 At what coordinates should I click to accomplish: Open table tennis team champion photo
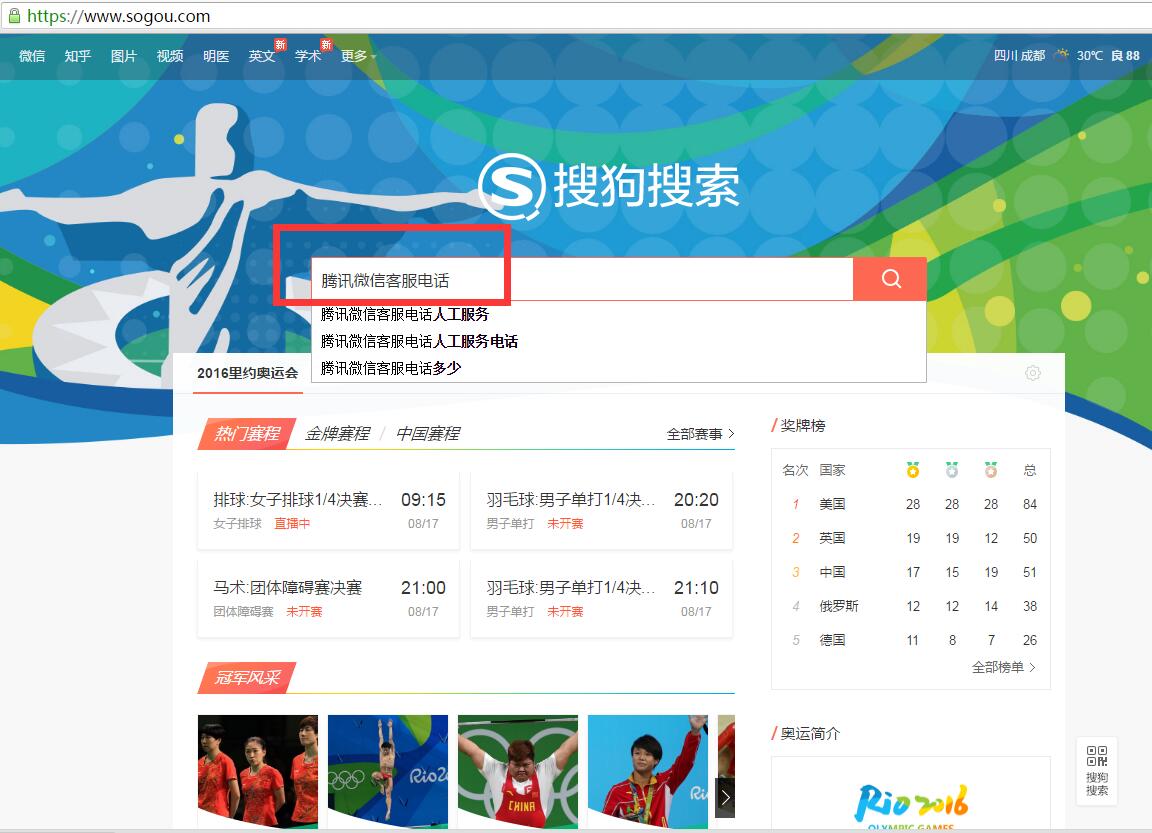tap(258, 771)
